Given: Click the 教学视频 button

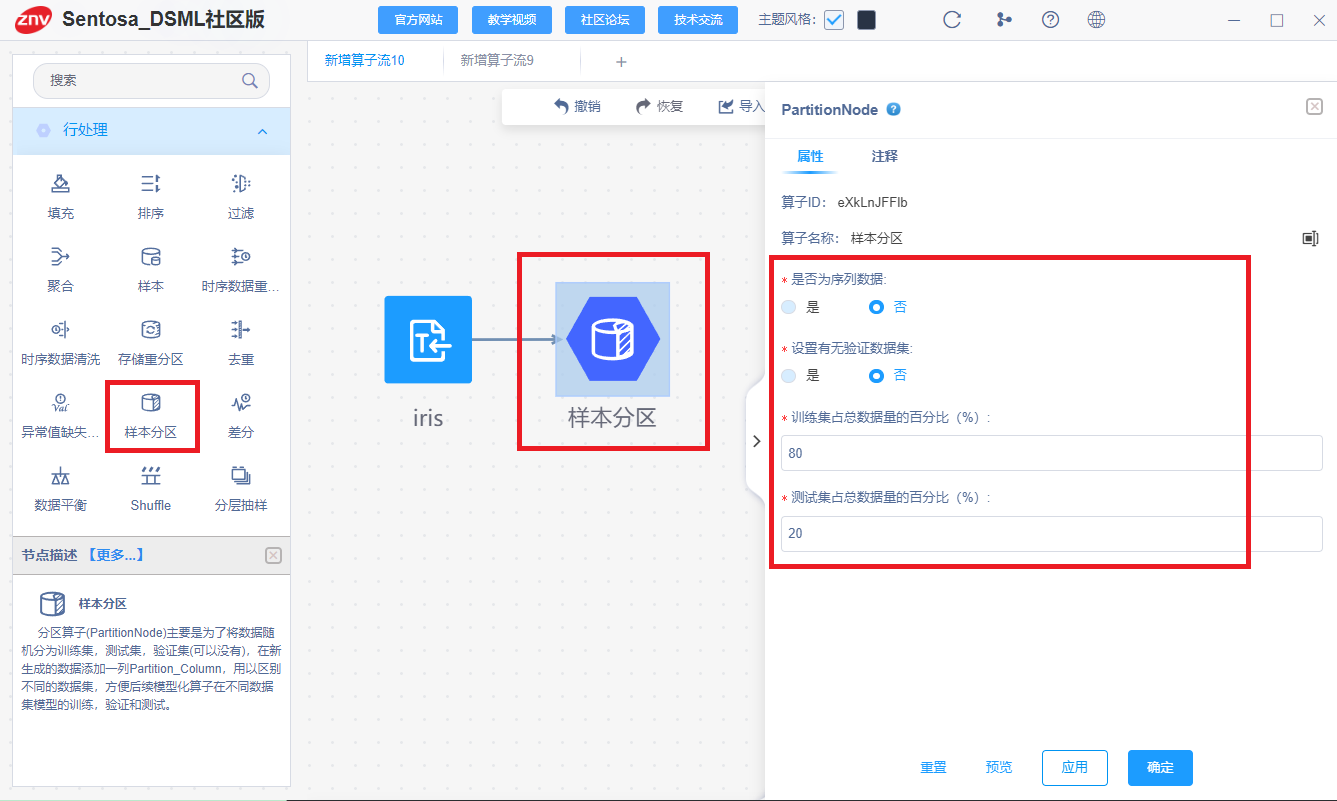Looking at the screenshot, I should tap(512, 20).
